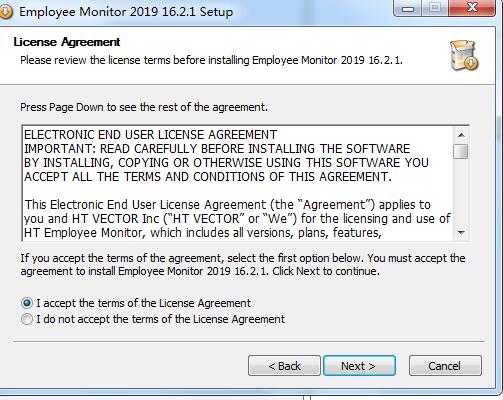This screenshot has height=400, width=503.
Task: Click the license scrollbar up arrow
Action: click(x=461, y=135)
